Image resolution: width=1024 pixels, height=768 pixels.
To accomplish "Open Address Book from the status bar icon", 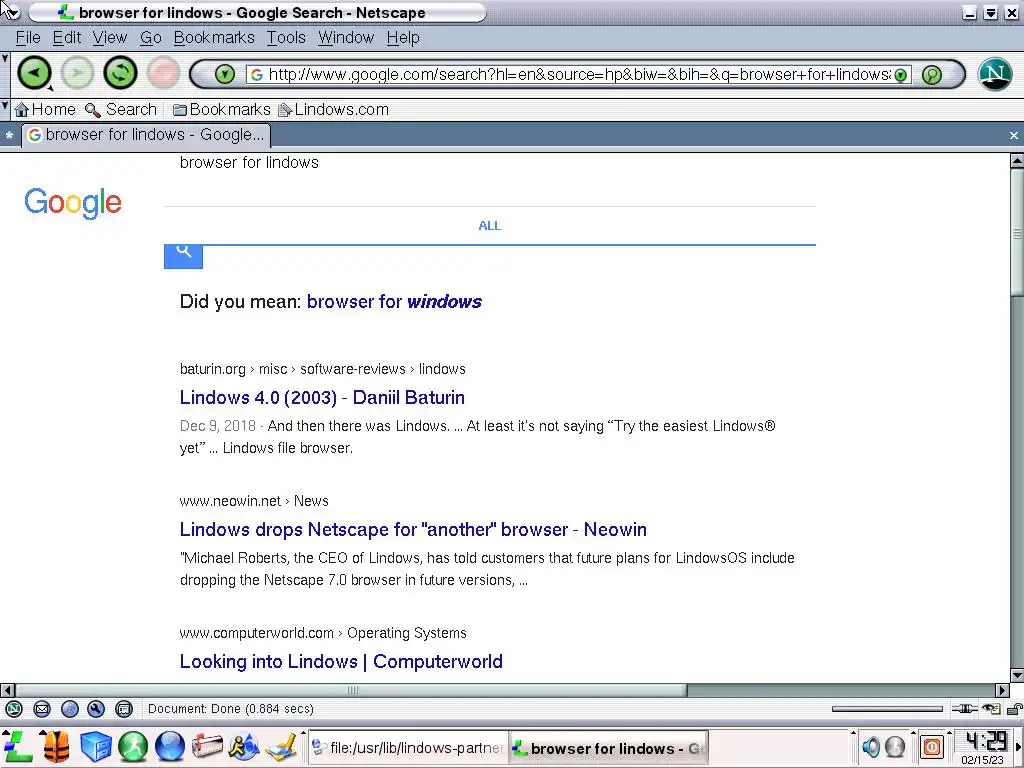I will click(x=123, y=709).
